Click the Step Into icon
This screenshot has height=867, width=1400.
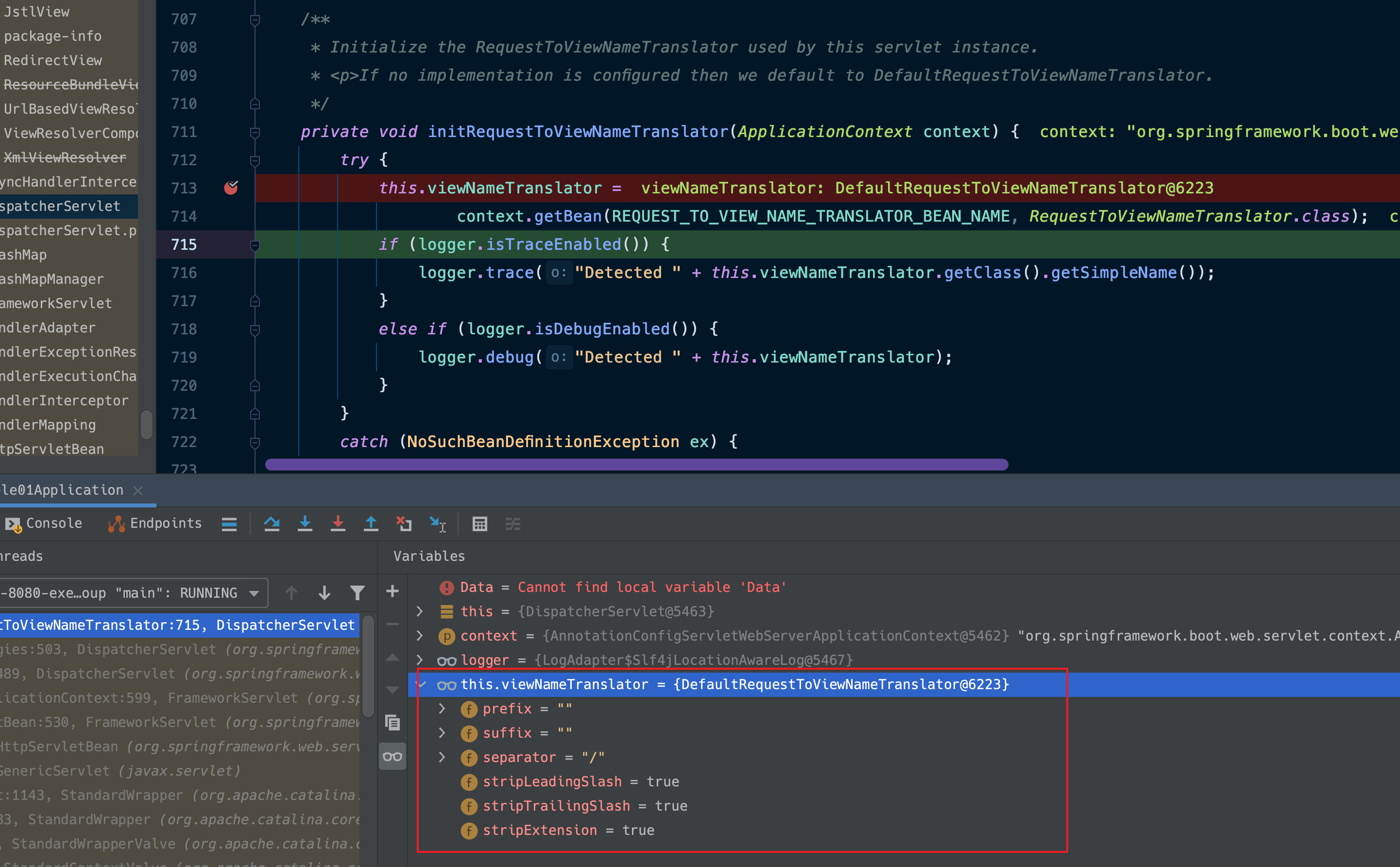pos(305,523)
